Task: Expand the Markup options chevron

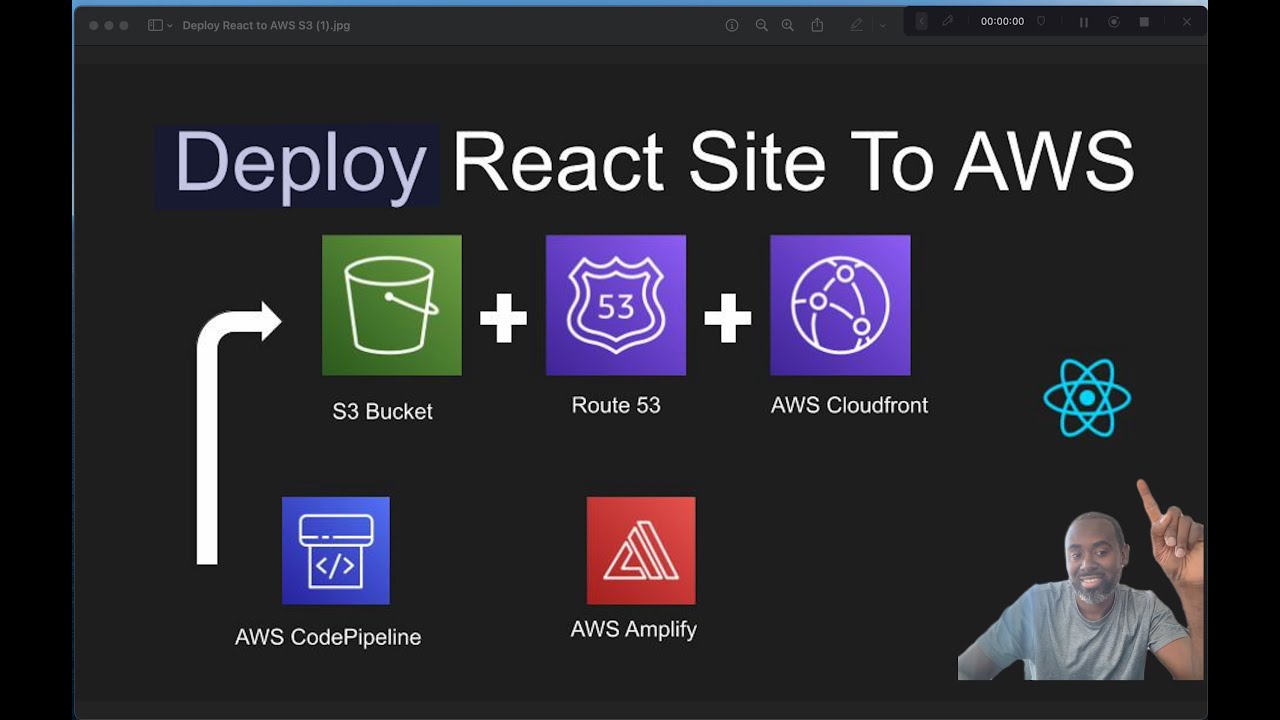Action: (882, 25)
